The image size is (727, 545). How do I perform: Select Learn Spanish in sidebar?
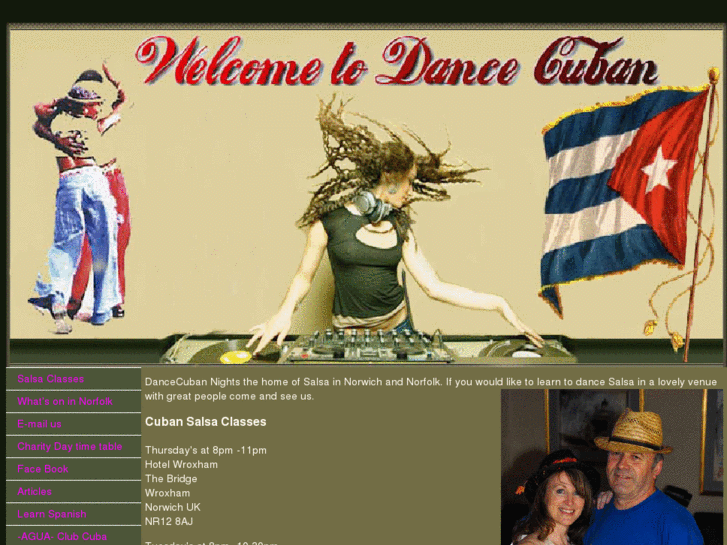point(52,514)
